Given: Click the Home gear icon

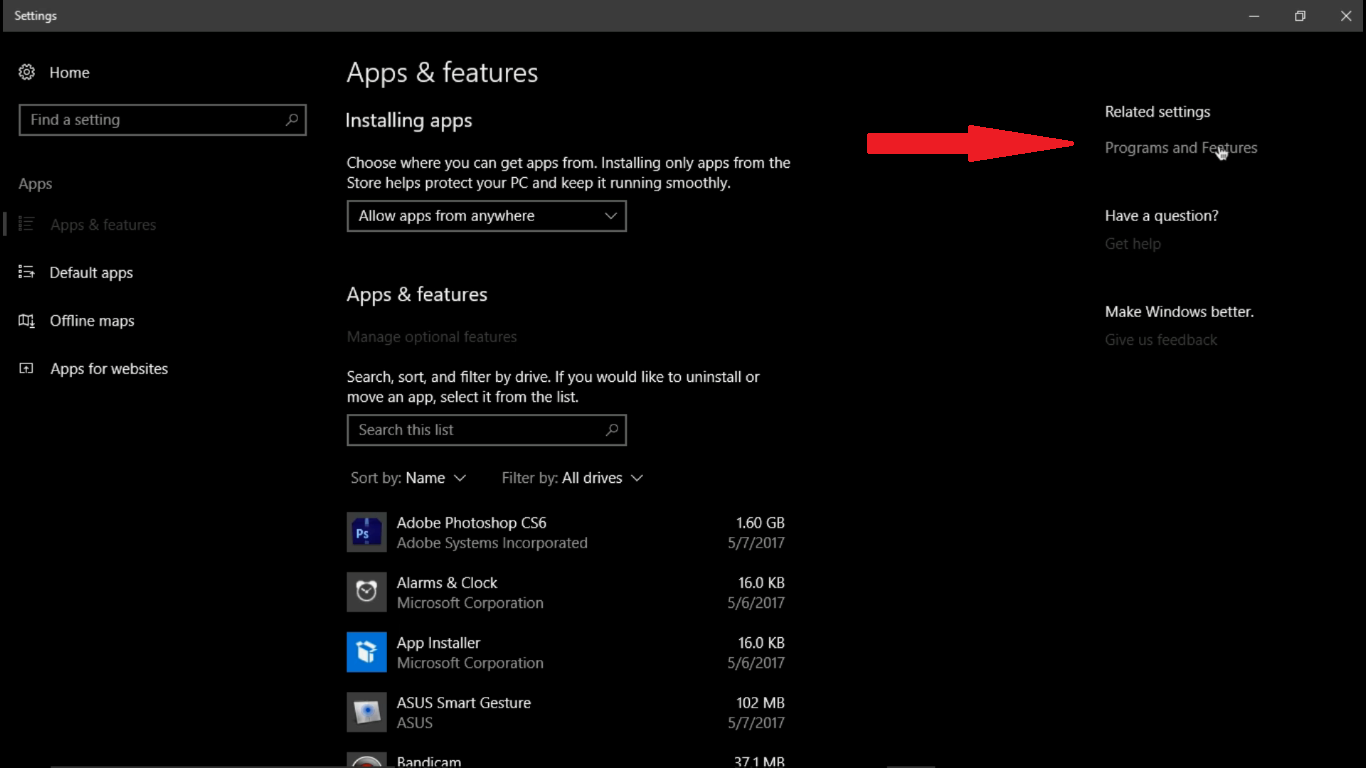Looking at the screenshot, I should (27, 72).
